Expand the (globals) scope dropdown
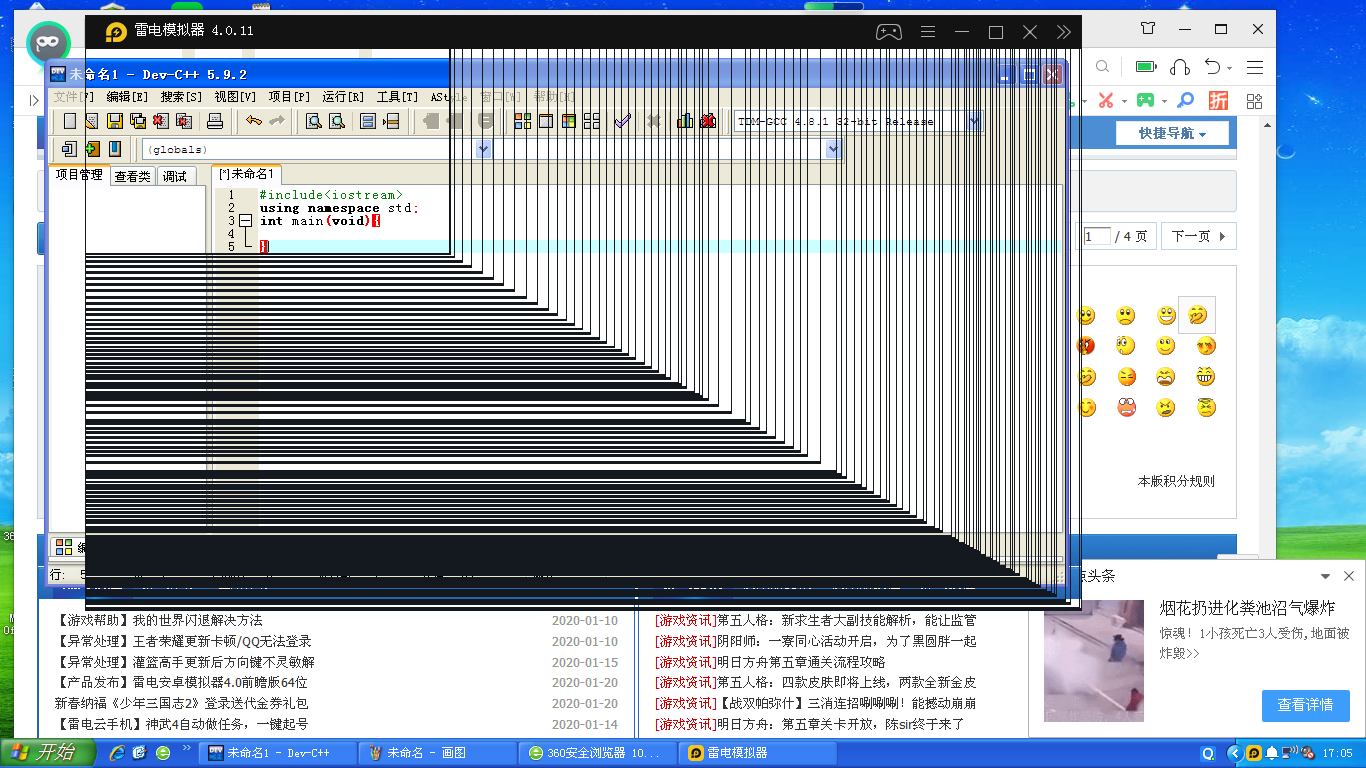 coord(484,149)
